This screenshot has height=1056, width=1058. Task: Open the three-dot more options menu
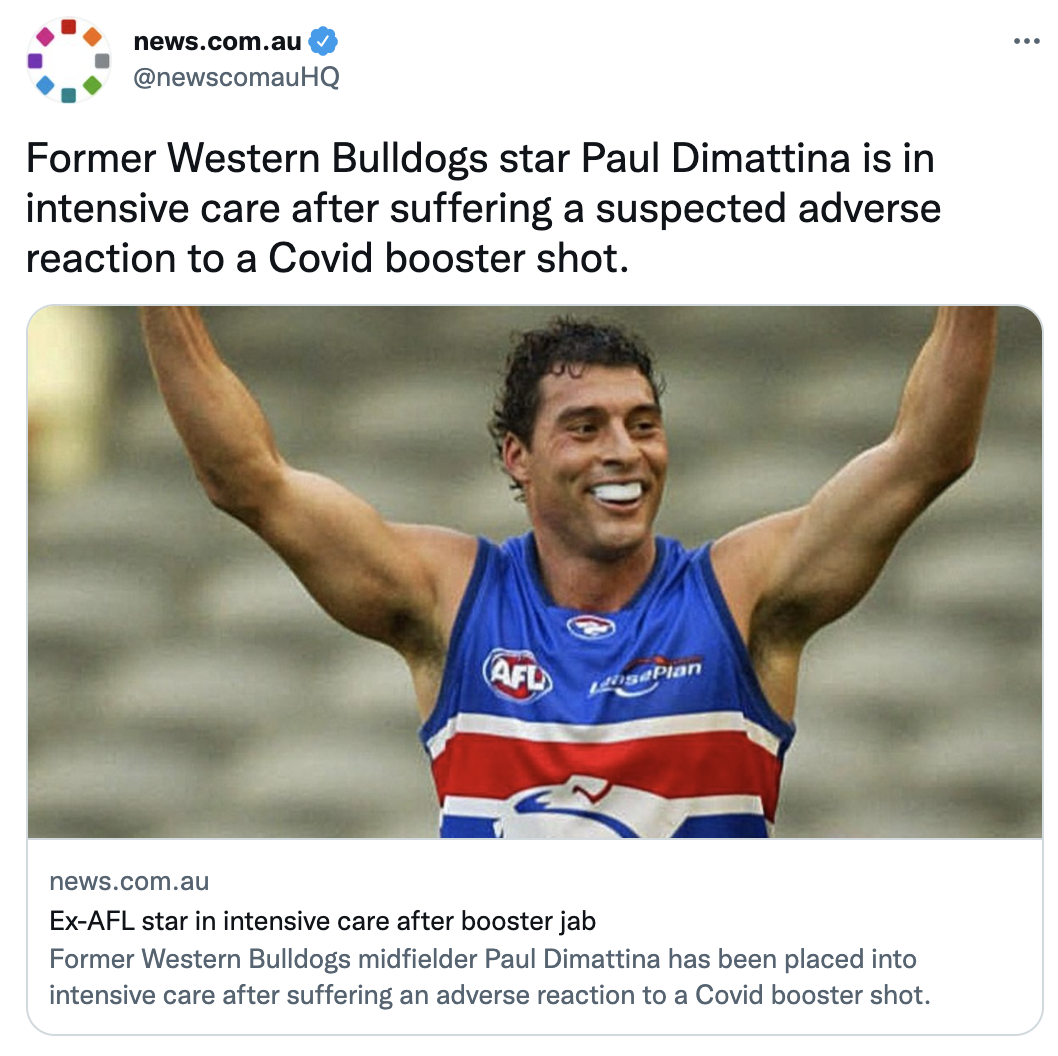(1026, 42)
